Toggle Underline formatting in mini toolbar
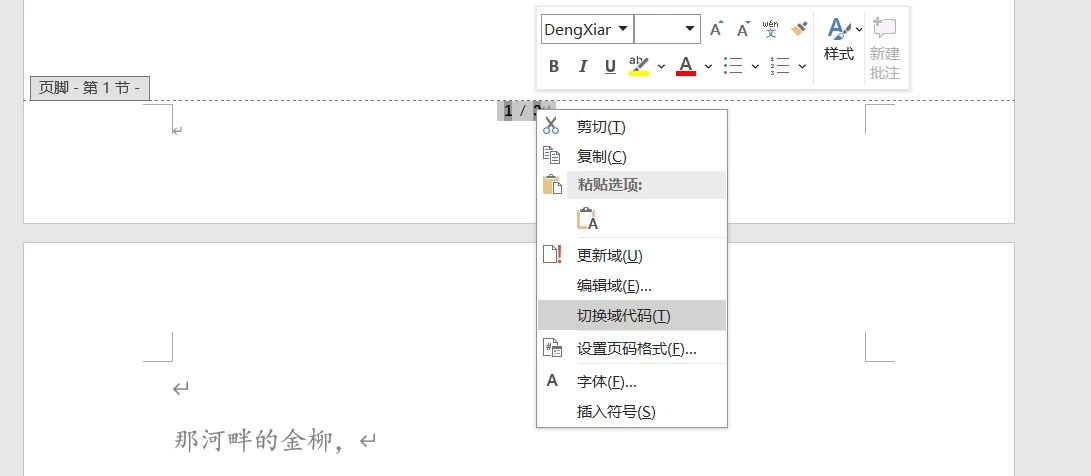Image resolution: width=1091 pixels, height=476 pixels. (610, 66)
